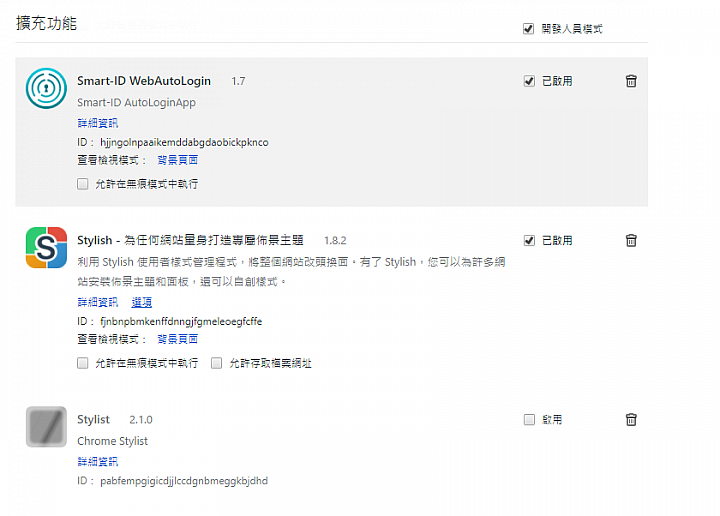This screenshot has width=720, height=516.
Task: Click version number 1.8.2
Action: coord(335,241)
